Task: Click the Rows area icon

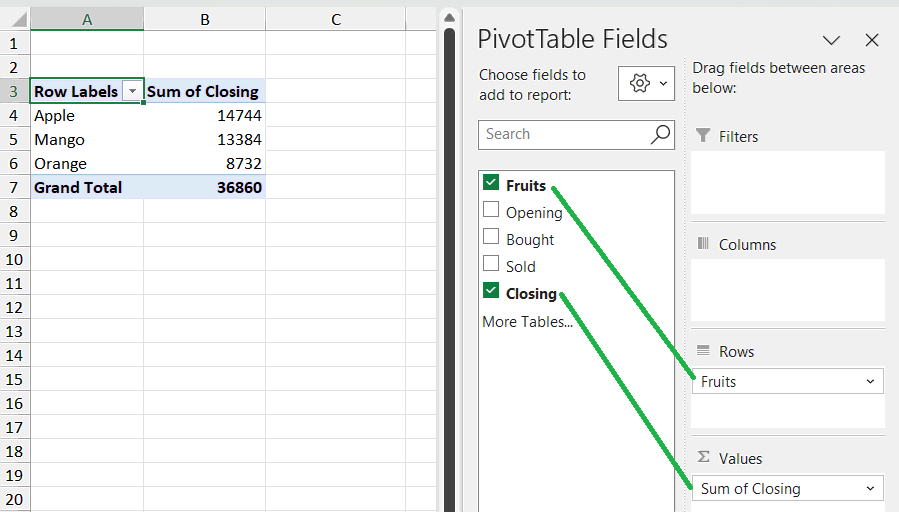Action: point(703,351)
